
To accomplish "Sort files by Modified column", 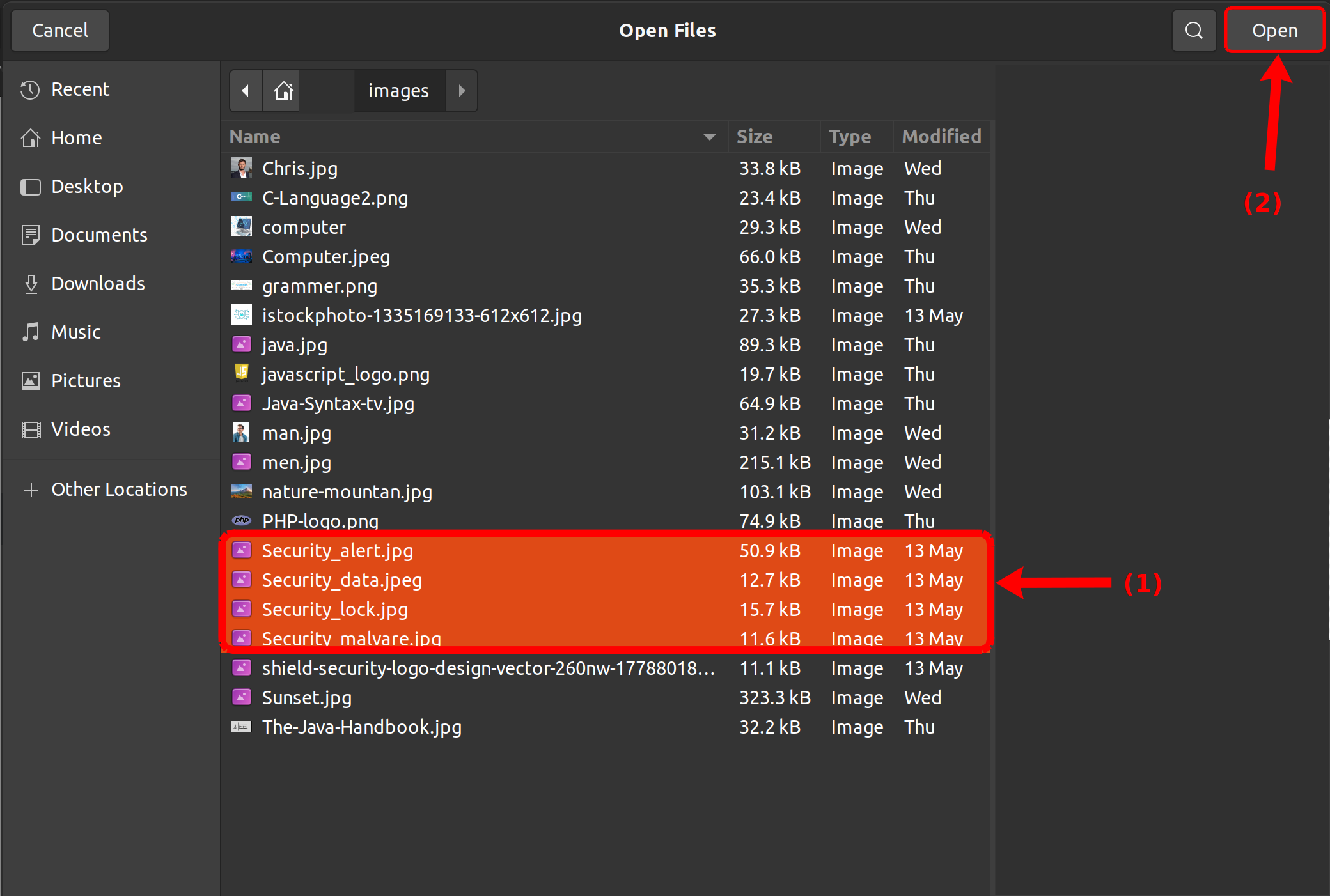I will [941, 137].
